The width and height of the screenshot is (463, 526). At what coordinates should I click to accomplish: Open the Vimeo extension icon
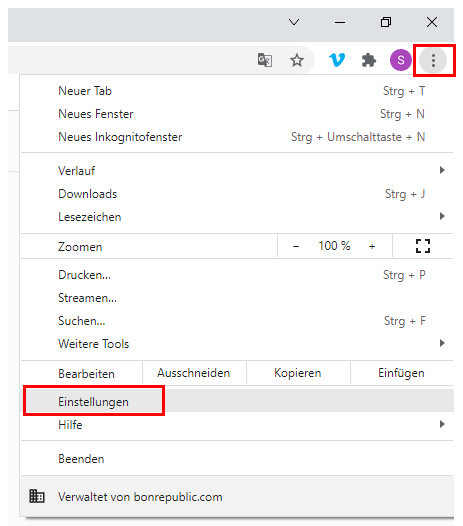pos(337,60)
